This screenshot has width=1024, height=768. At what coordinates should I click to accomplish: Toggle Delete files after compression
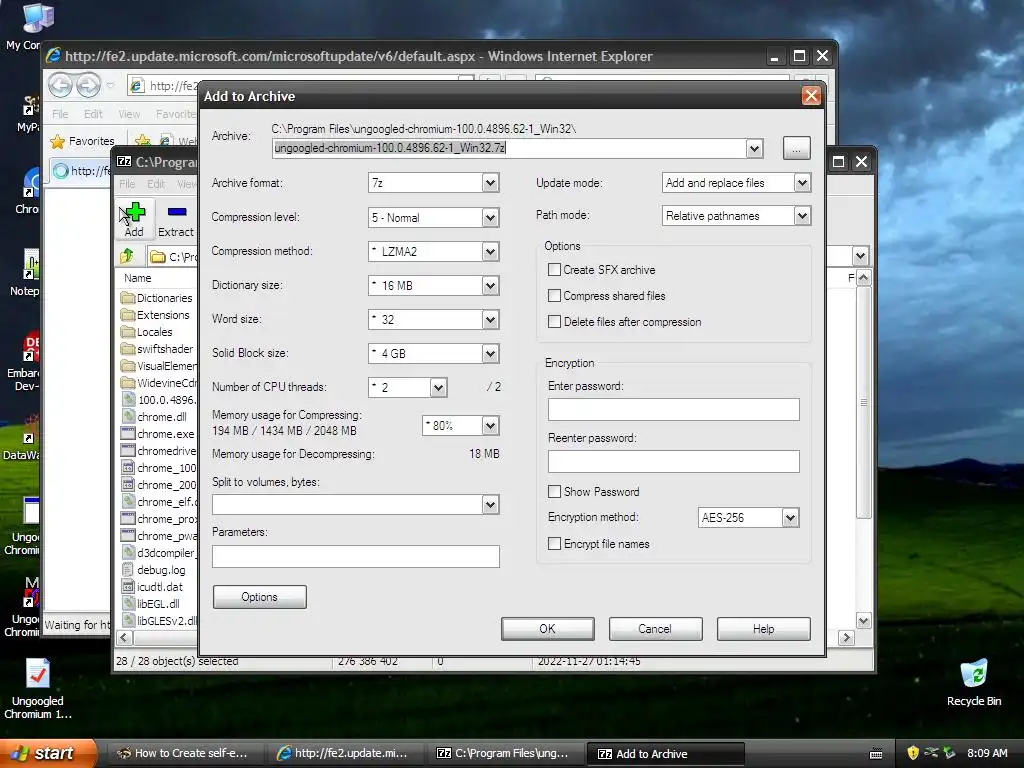pyautogui.click(x=554, y=322)
